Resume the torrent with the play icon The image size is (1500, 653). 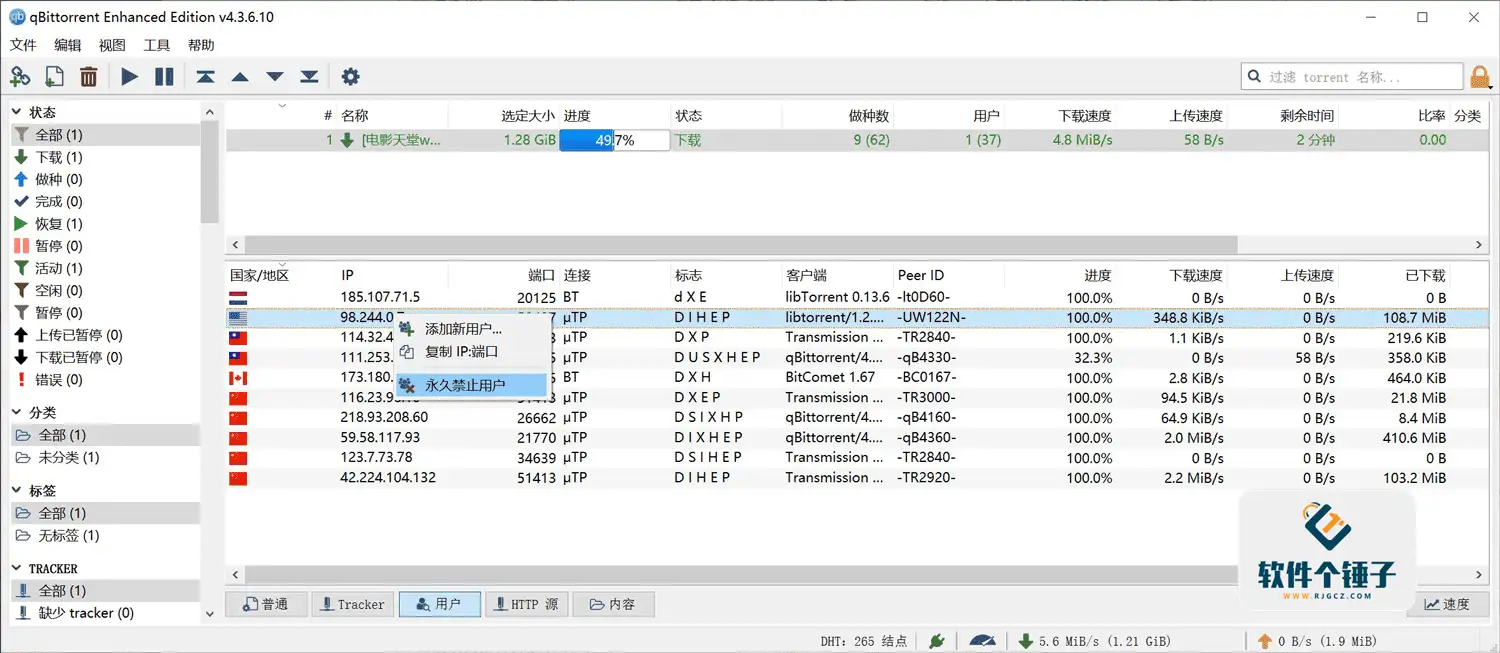(x=129, y=76)
